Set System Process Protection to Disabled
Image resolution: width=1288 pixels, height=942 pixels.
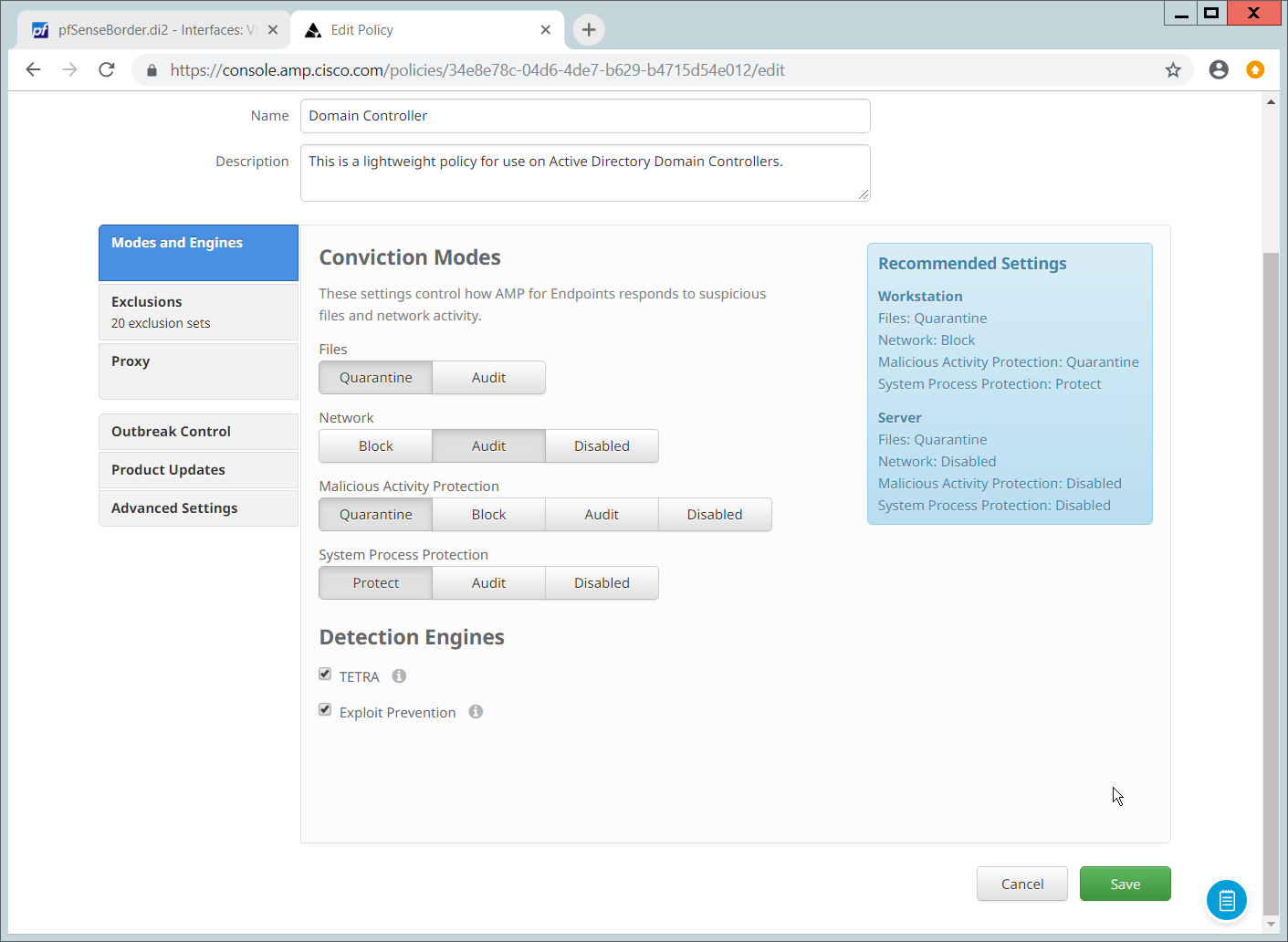602,583
